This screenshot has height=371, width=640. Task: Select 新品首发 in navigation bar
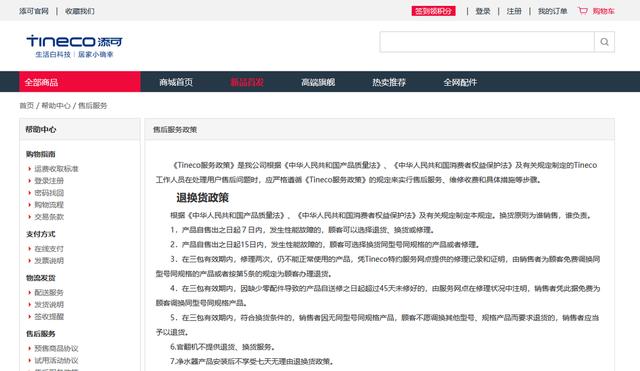[247, 82]
